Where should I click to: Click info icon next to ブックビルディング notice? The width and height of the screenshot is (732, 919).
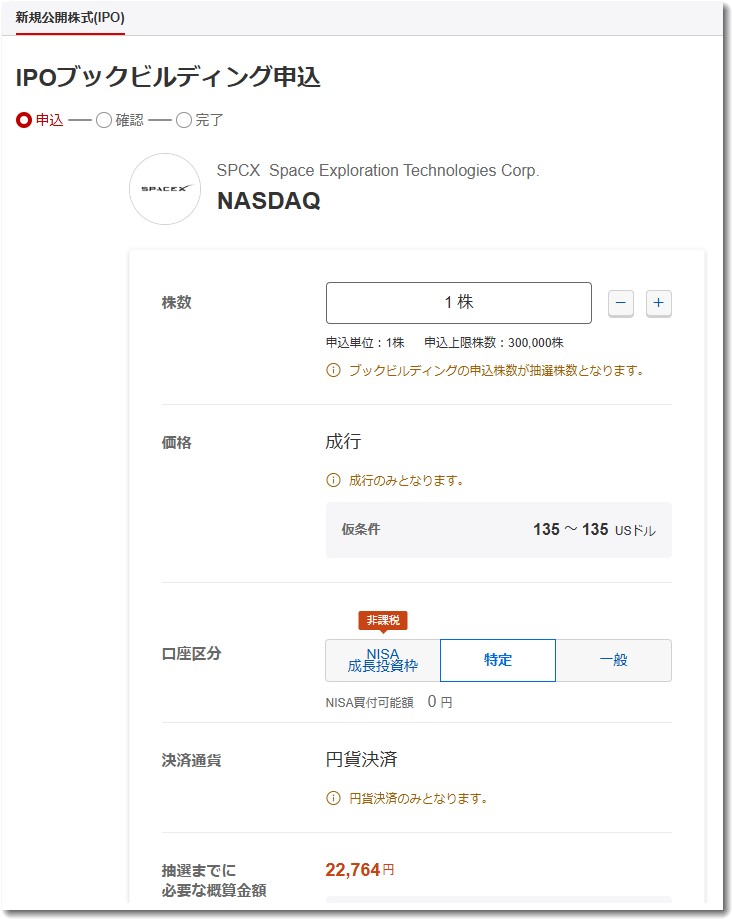(x=333, y=370)
